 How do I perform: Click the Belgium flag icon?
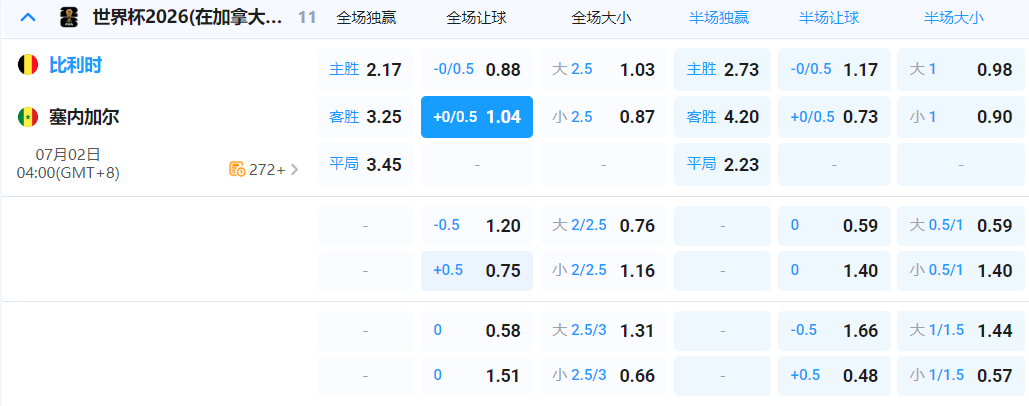coord(28,65)
